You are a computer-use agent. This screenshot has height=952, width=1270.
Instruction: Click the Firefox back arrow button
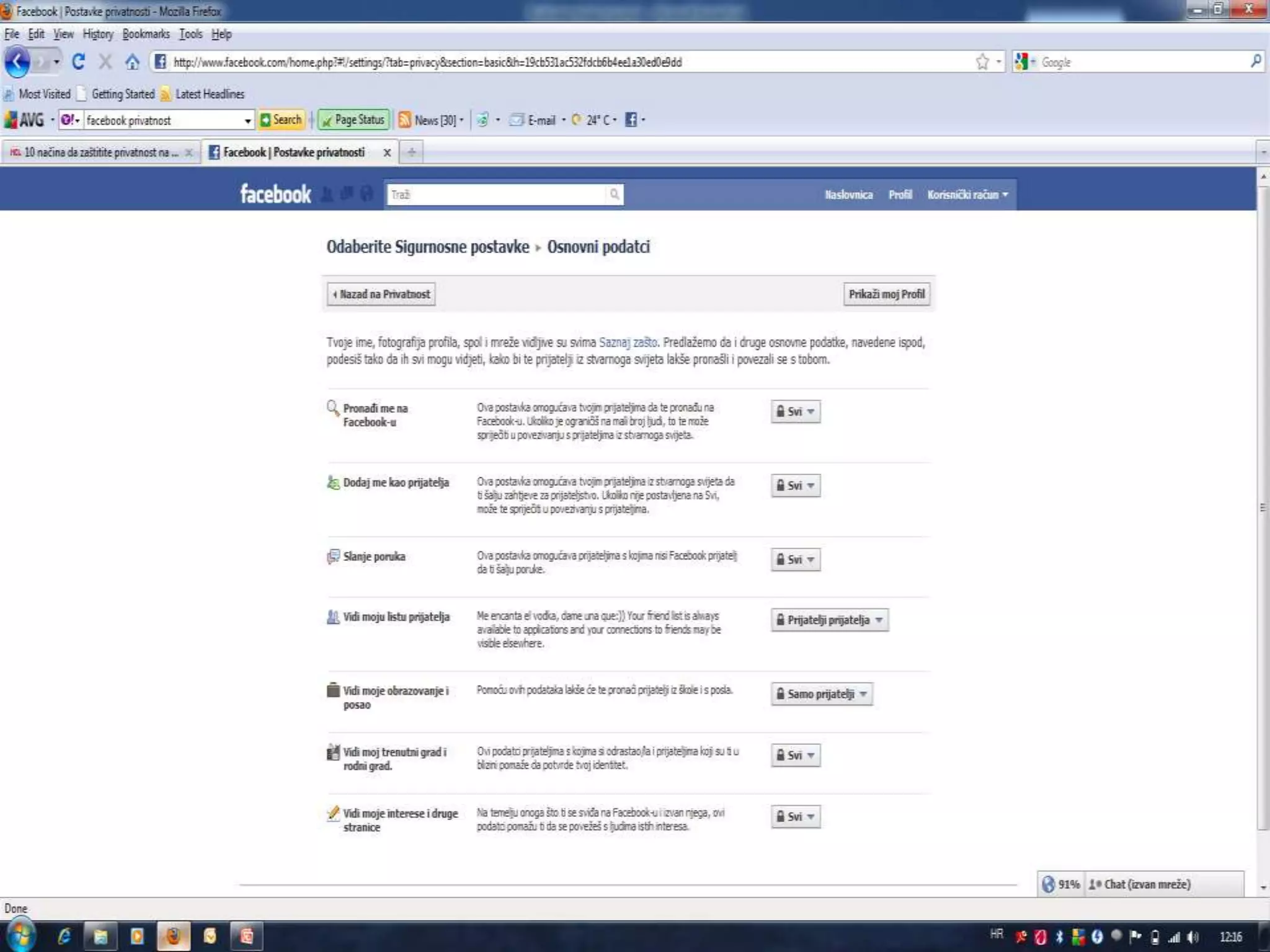tap(17, 62)
